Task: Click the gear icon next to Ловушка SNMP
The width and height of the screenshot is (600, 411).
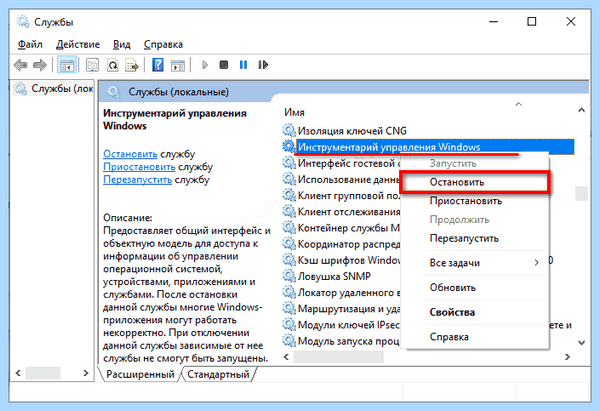Action: click(289, 276)
